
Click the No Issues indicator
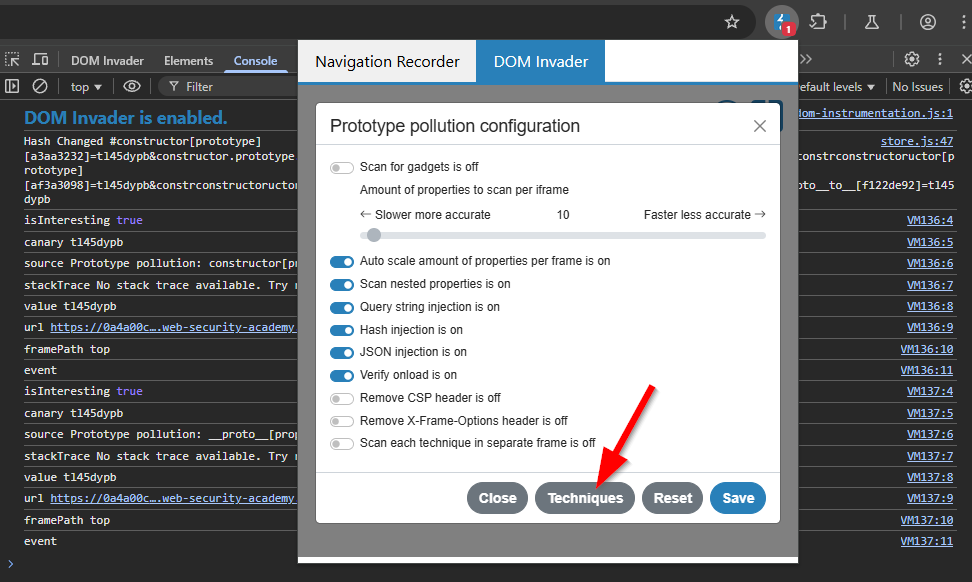point(917,87)
